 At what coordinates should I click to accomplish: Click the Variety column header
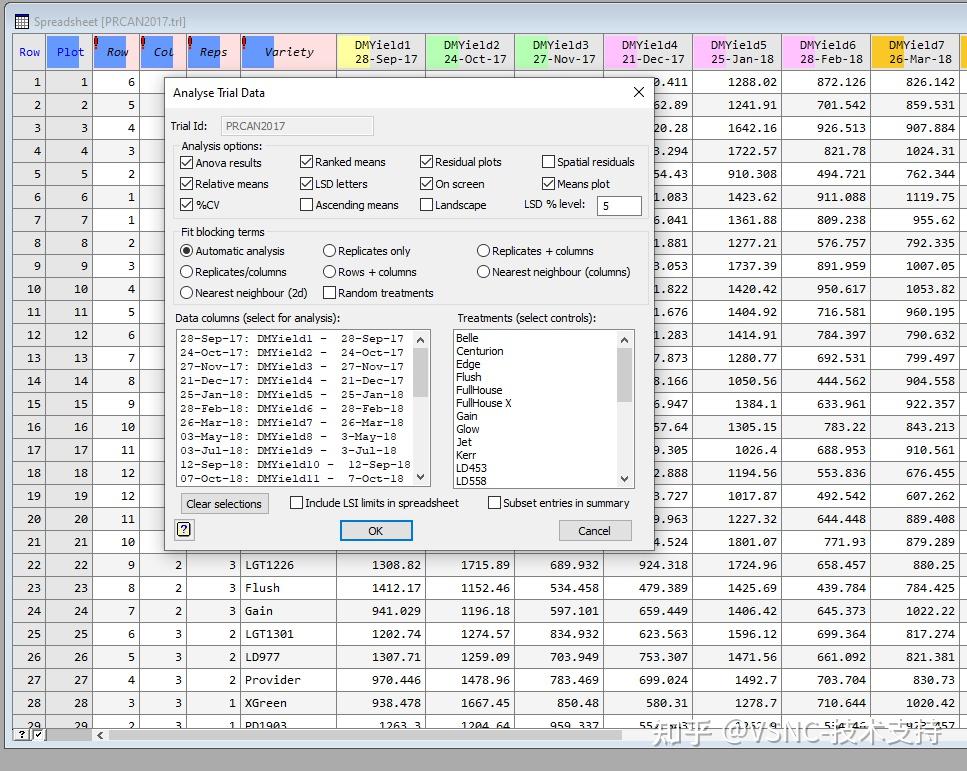tap(287, 51)
